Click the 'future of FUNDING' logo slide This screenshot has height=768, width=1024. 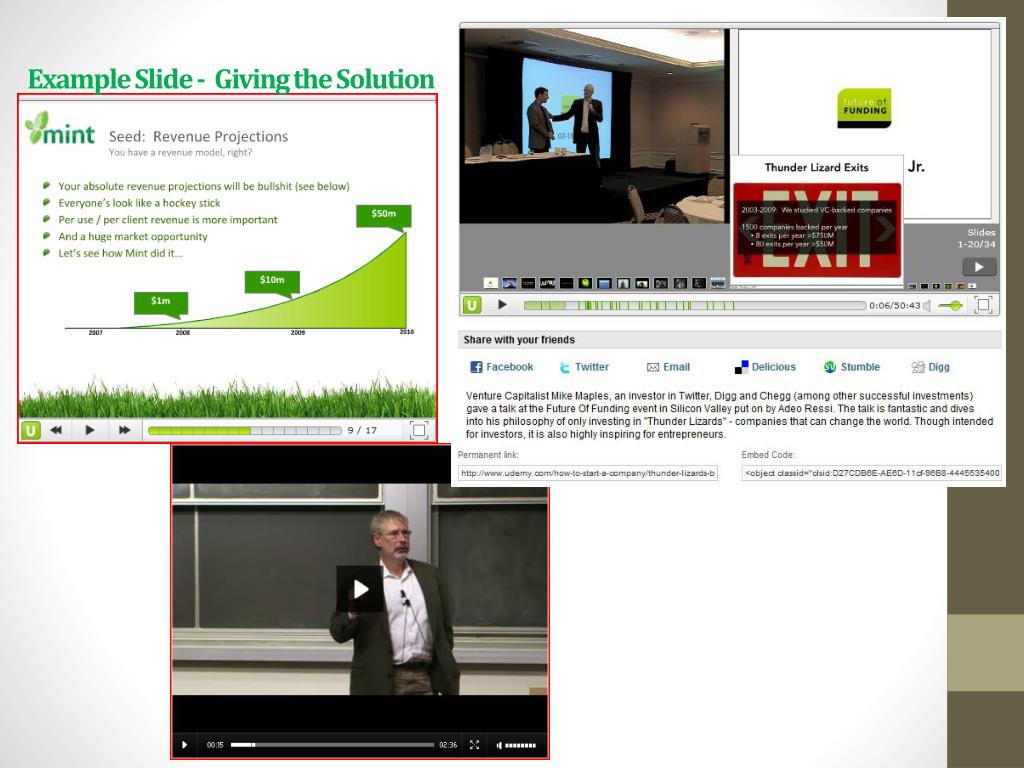[864, 108]
